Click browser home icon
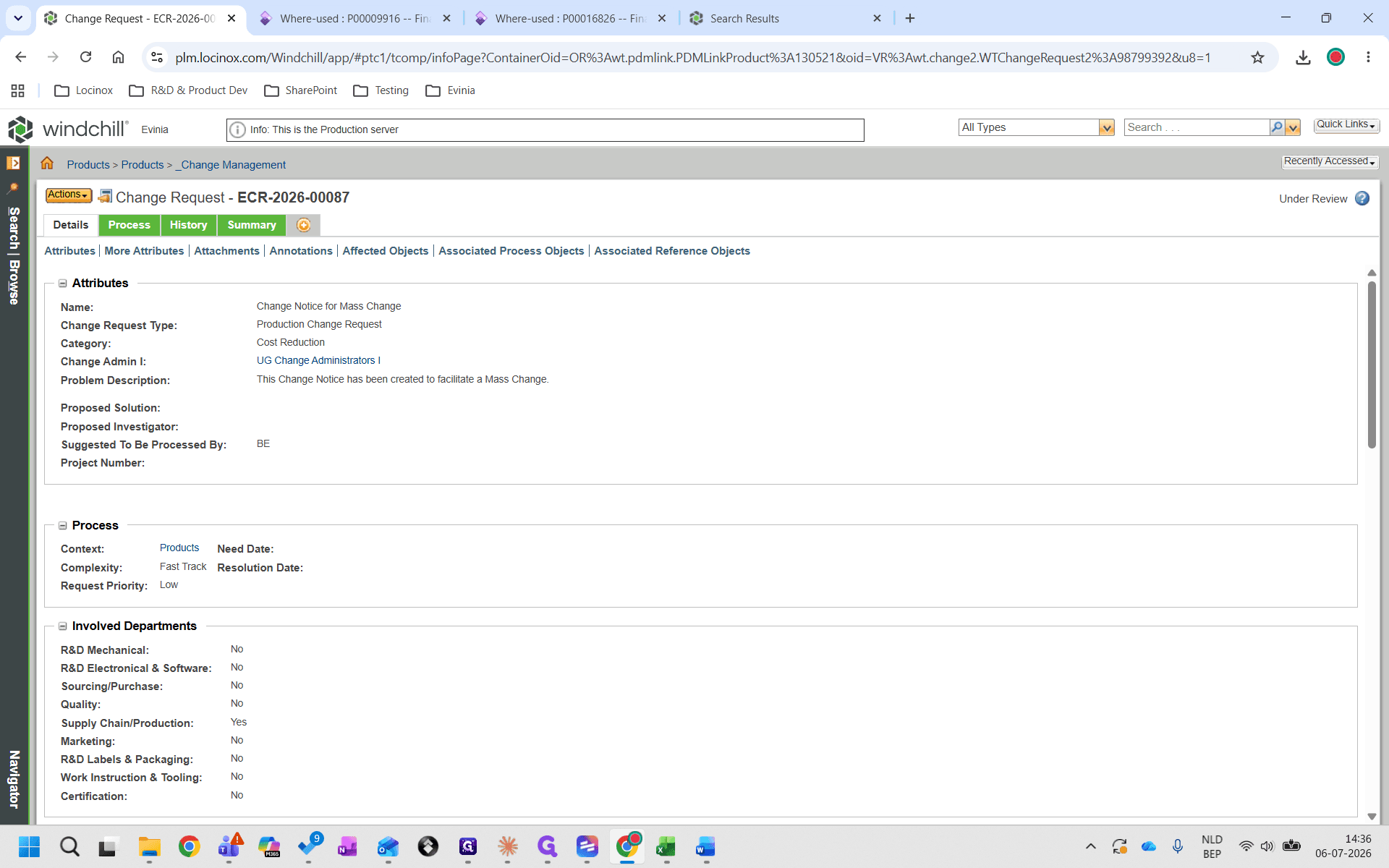This screenshot has height=868, width=1389. point(118,57)
